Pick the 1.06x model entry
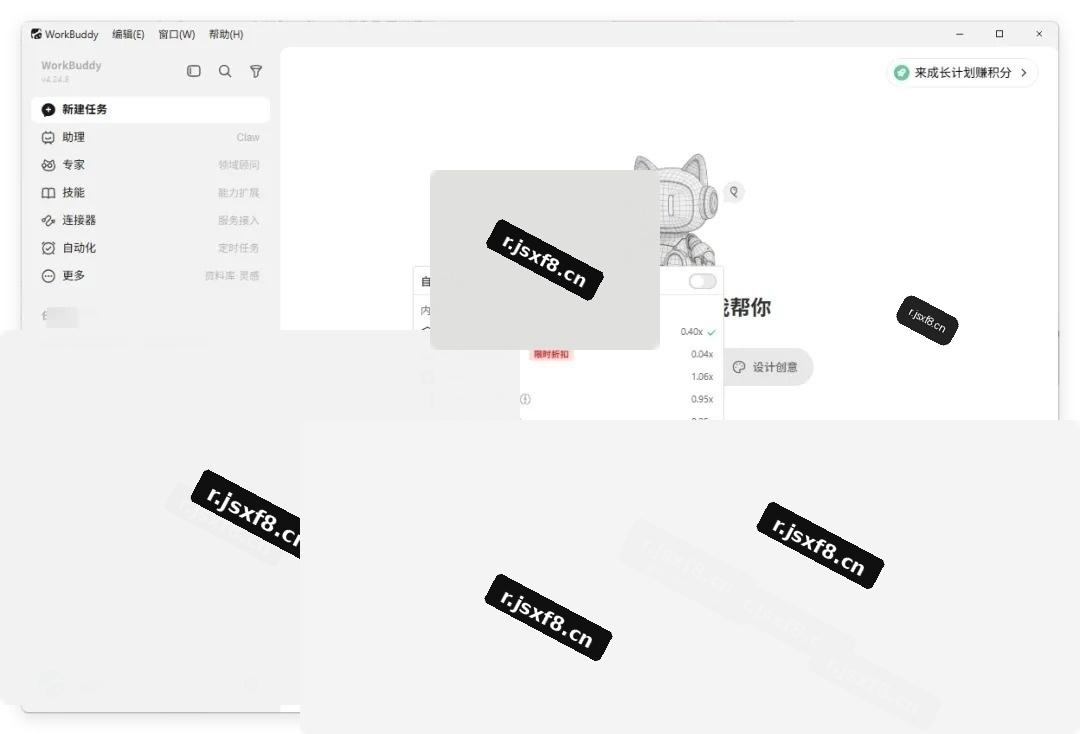Image resolution: width=1080 pixels, height=734 pixels. click(621, 377)
